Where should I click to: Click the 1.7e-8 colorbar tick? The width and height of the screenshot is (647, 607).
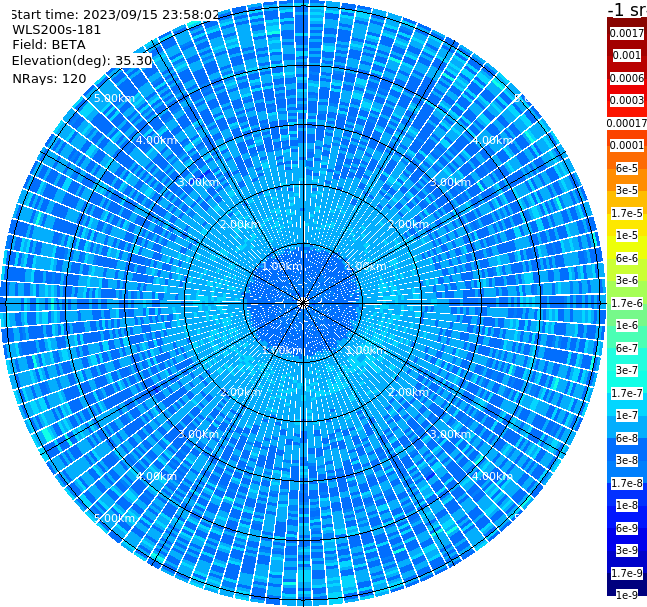627,483
